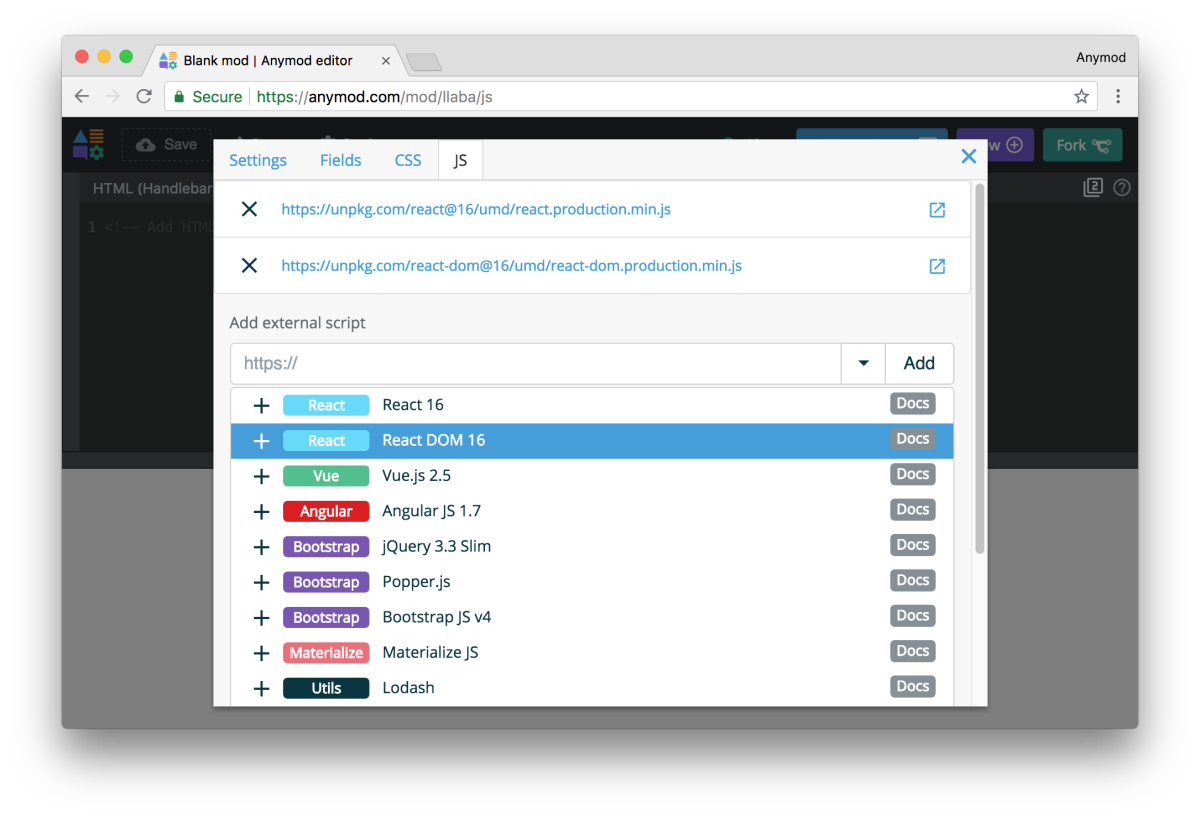Open Docs for jQuery 3.3 Slim
This screenshot has height=817, width=1200.
click(912, 544)
